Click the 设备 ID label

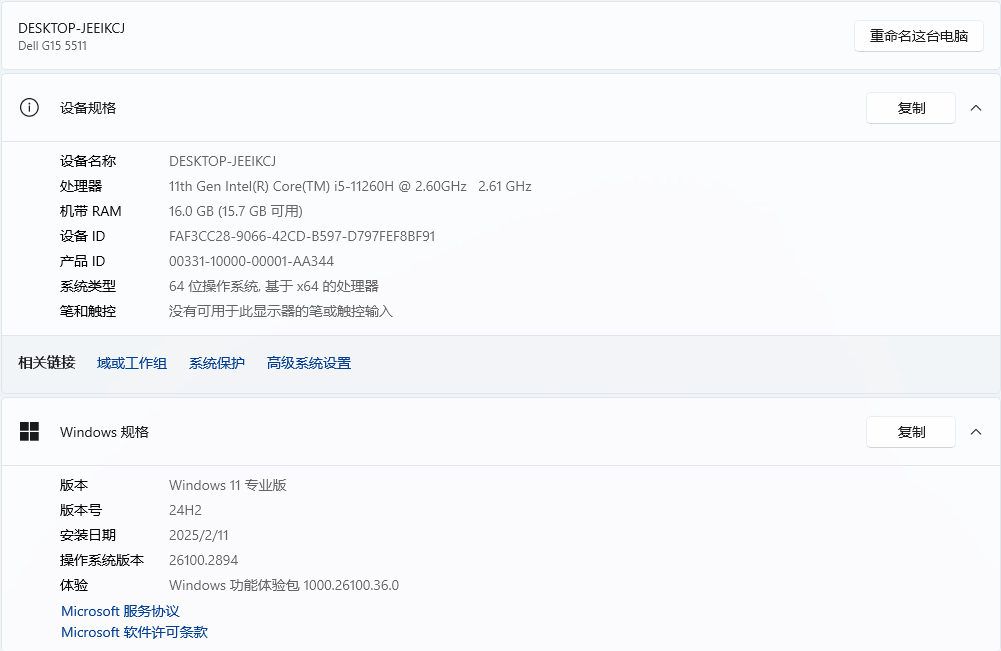[x=82, y=236]
